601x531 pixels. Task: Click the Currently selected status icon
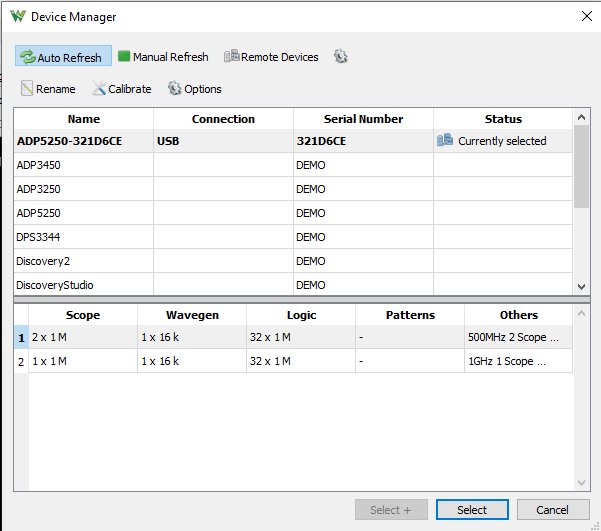(445, 140)
